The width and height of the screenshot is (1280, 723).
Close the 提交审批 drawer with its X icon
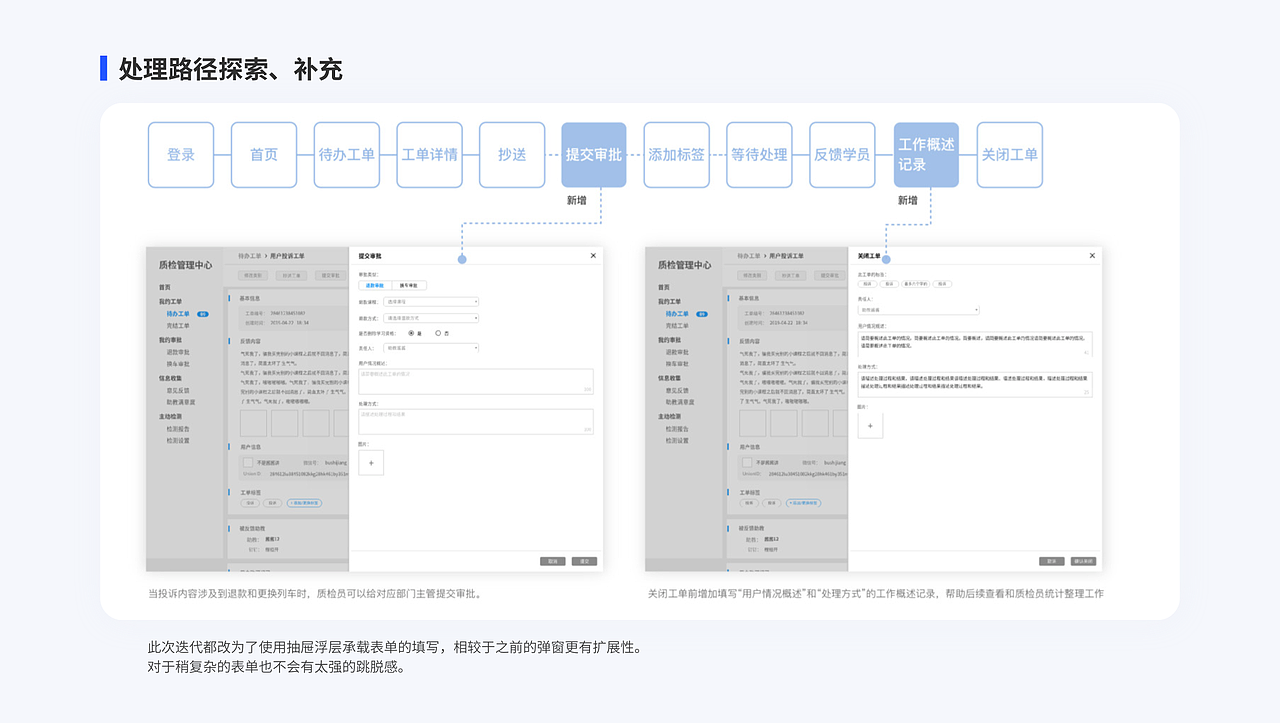pos(591,256)
